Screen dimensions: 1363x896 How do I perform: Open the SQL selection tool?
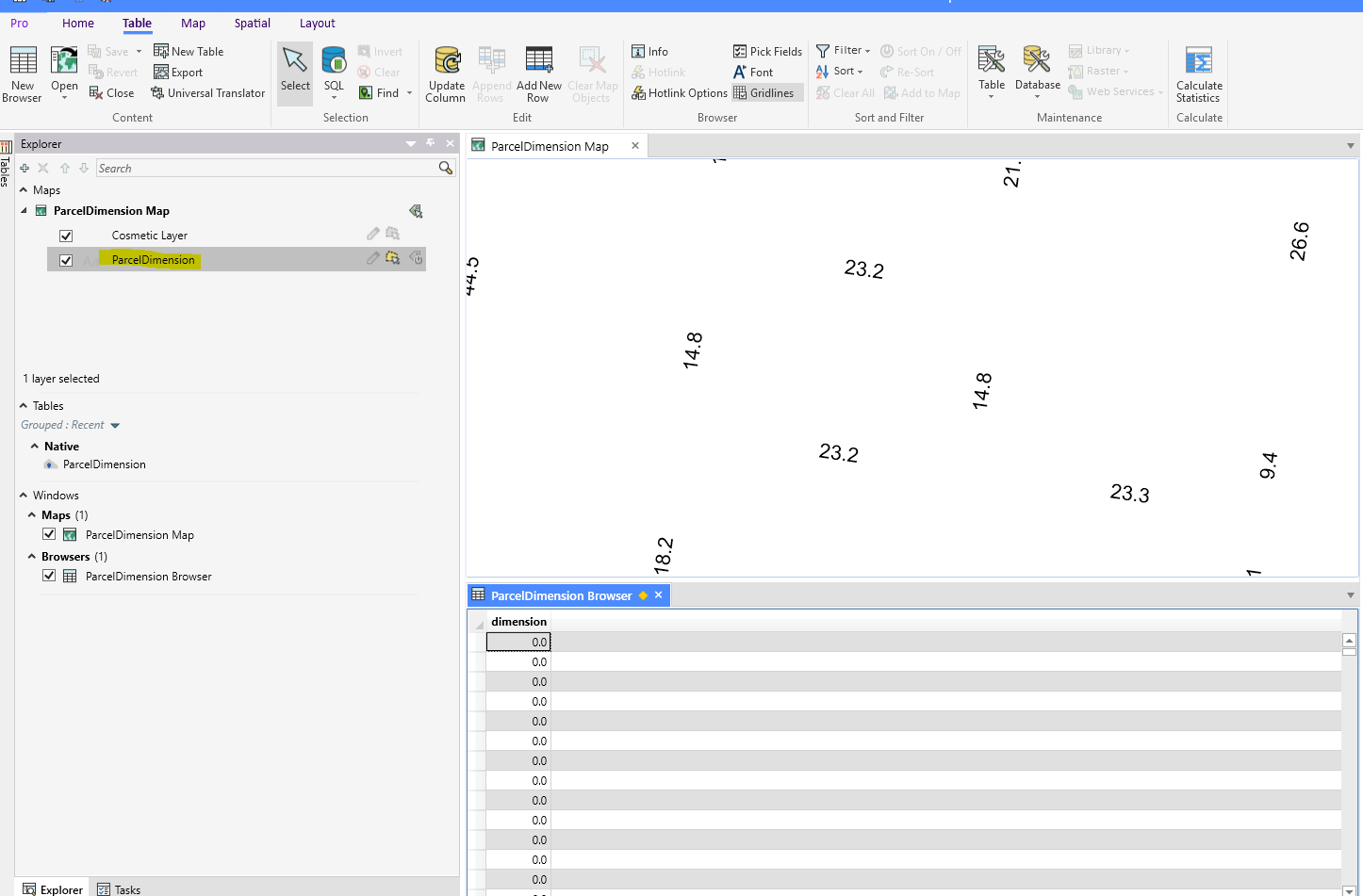point(334,62)
